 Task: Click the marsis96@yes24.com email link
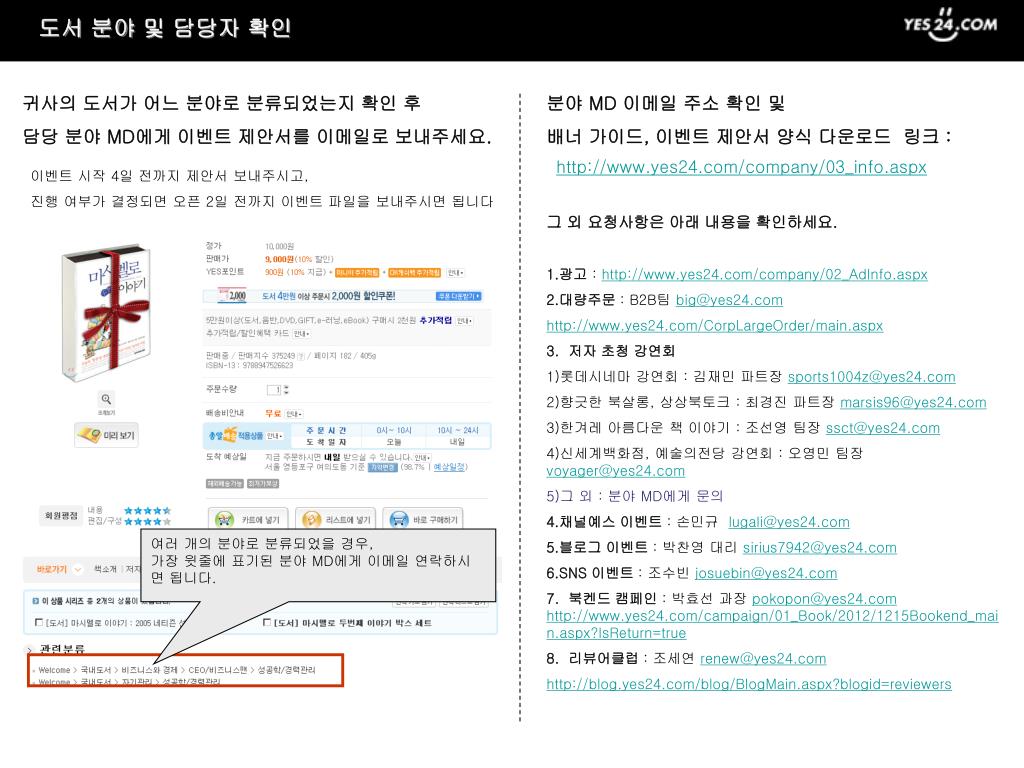(913, 402)
